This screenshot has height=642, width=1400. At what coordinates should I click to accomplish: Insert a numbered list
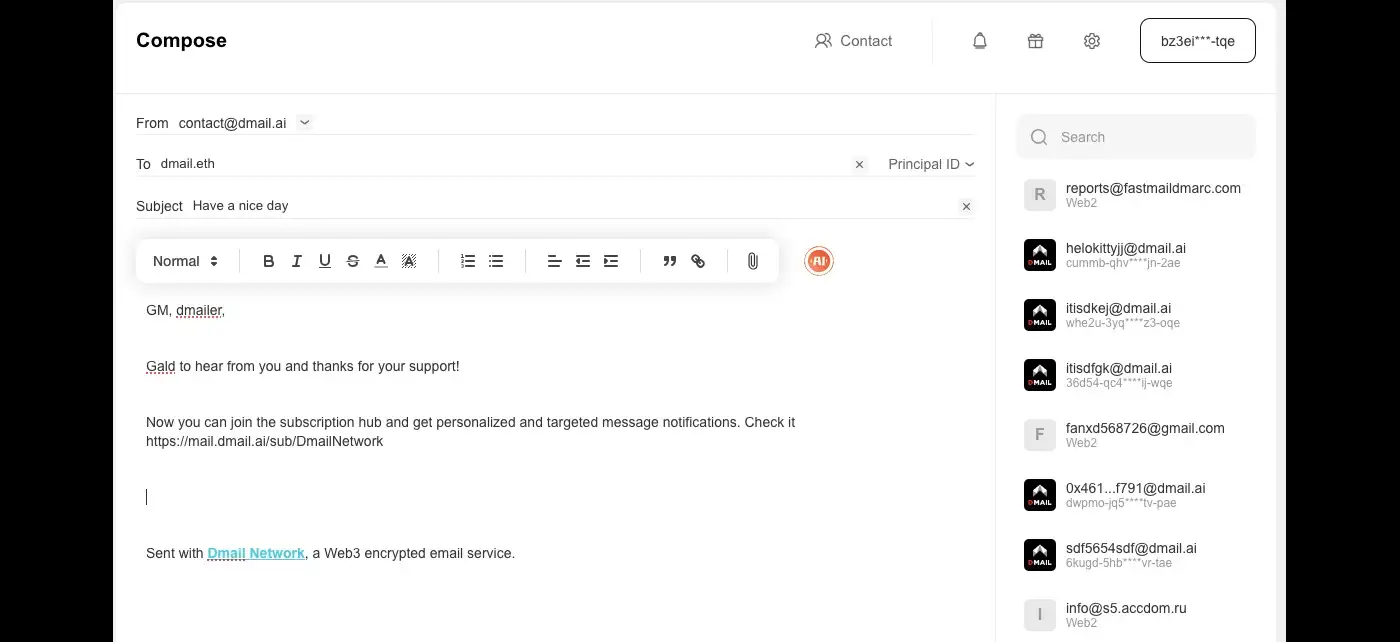click(x=467, y=261)
